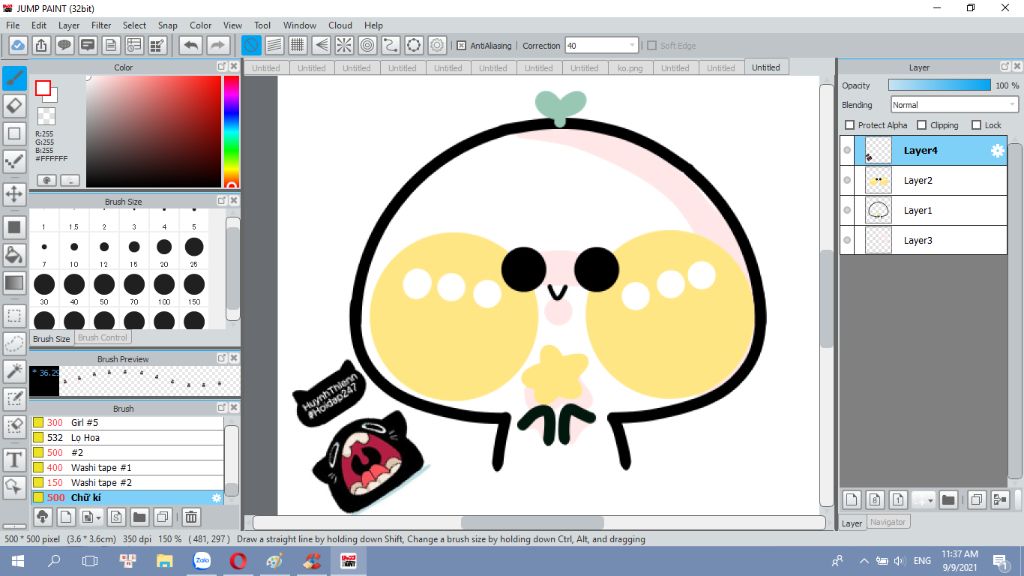Select the Brush tool in left toolbar

point(14,78)
